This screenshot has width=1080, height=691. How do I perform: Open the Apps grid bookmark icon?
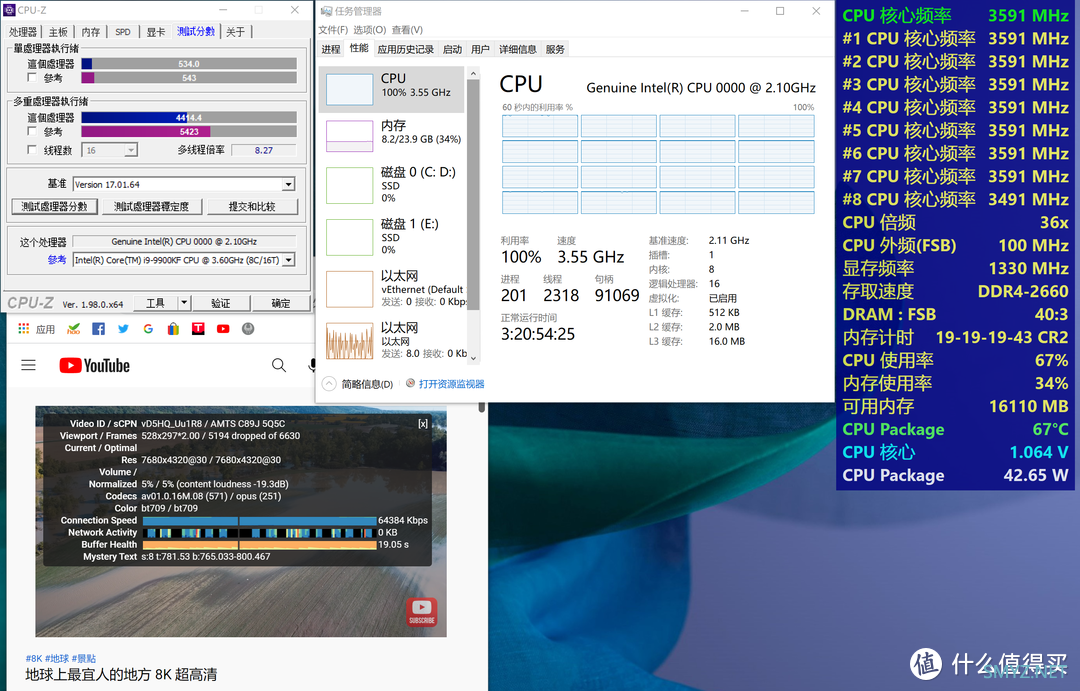[x=24, y=329]
